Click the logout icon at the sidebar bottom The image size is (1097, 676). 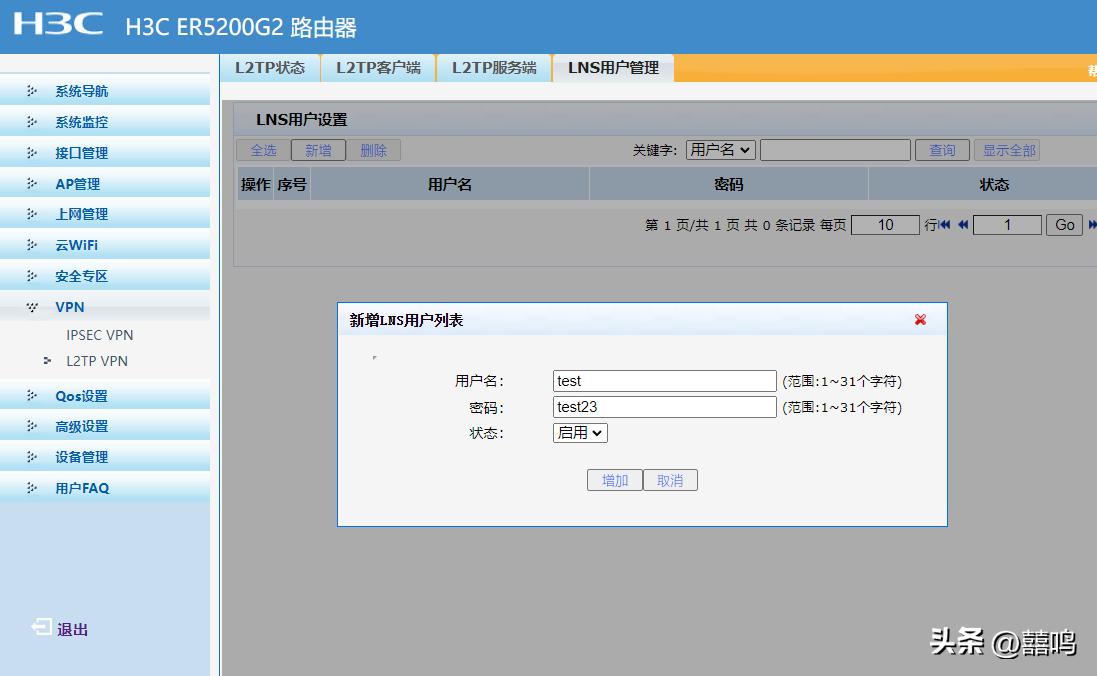click(x=41, y=628)
